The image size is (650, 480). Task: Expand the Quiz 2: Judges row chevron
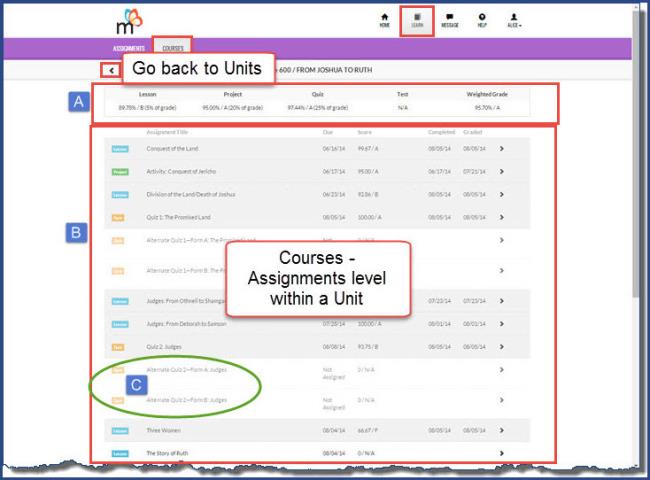pyautogui.click(x=502, y=347)
